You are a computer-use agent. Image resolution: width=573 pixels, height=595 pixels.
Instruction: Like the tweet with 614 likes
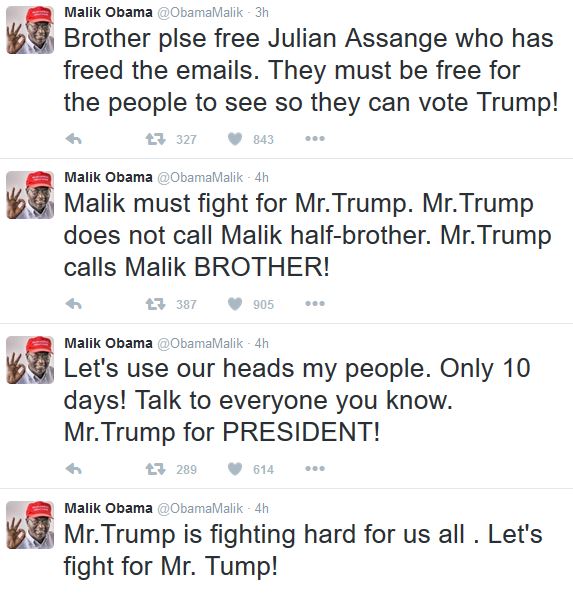click(x=235, y=469)
